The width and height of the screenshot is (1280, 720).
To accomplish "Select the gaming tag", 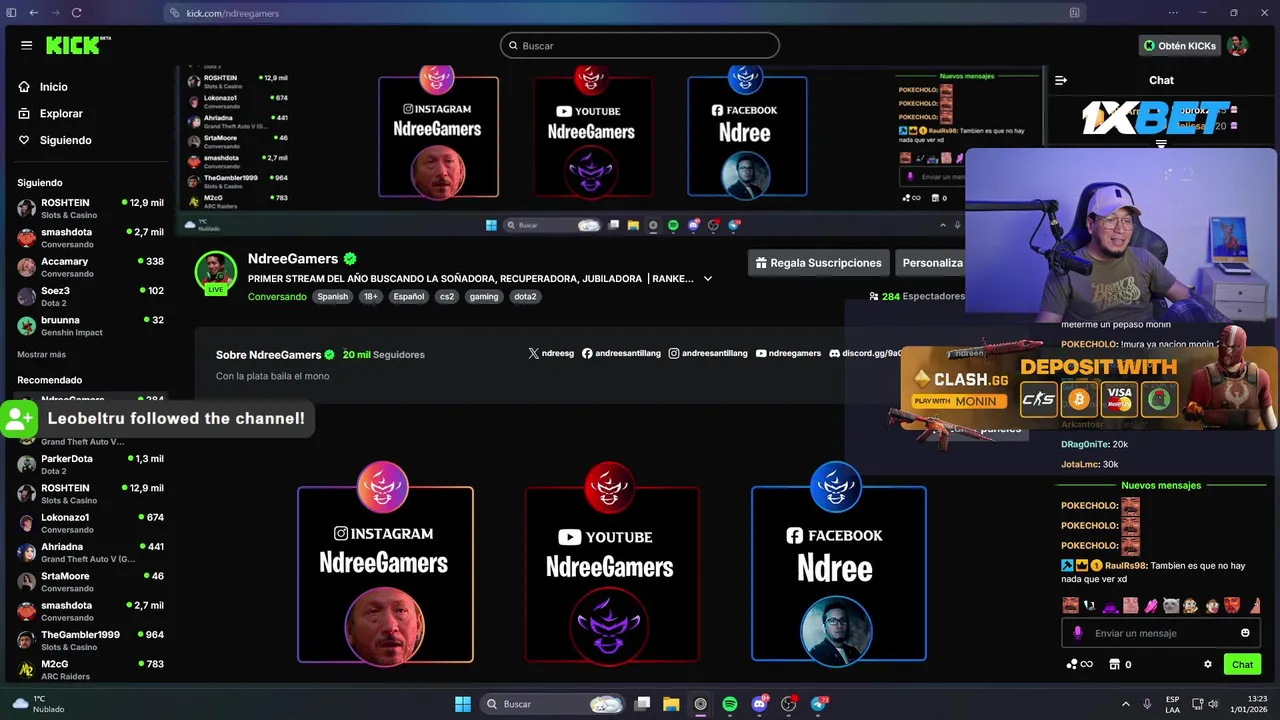I will click(x=483, y=297).
